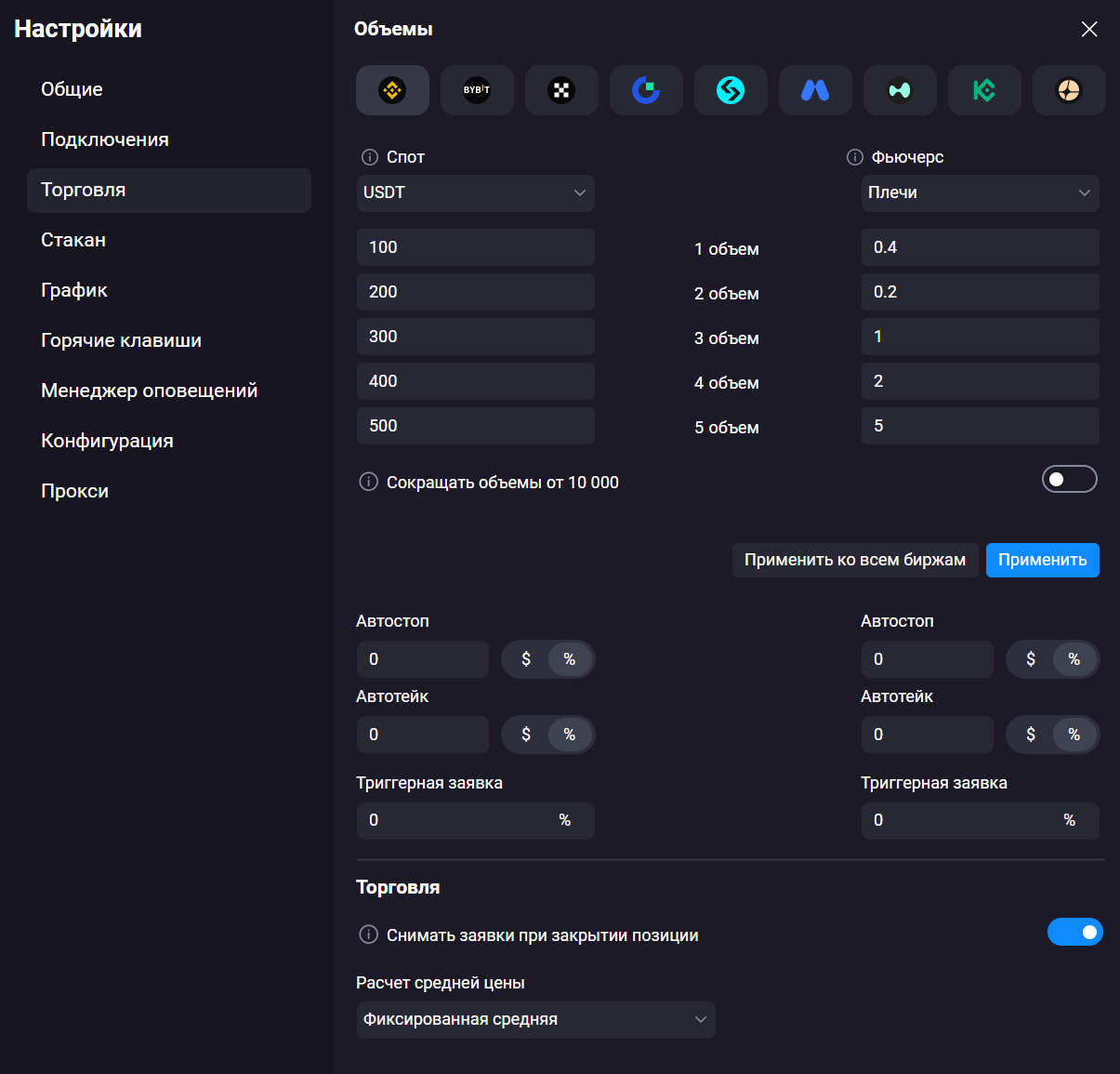The height and width of the screenshot is (1074, 1120).
Task: Select the Bitget exchange icon
Action: 731,90
